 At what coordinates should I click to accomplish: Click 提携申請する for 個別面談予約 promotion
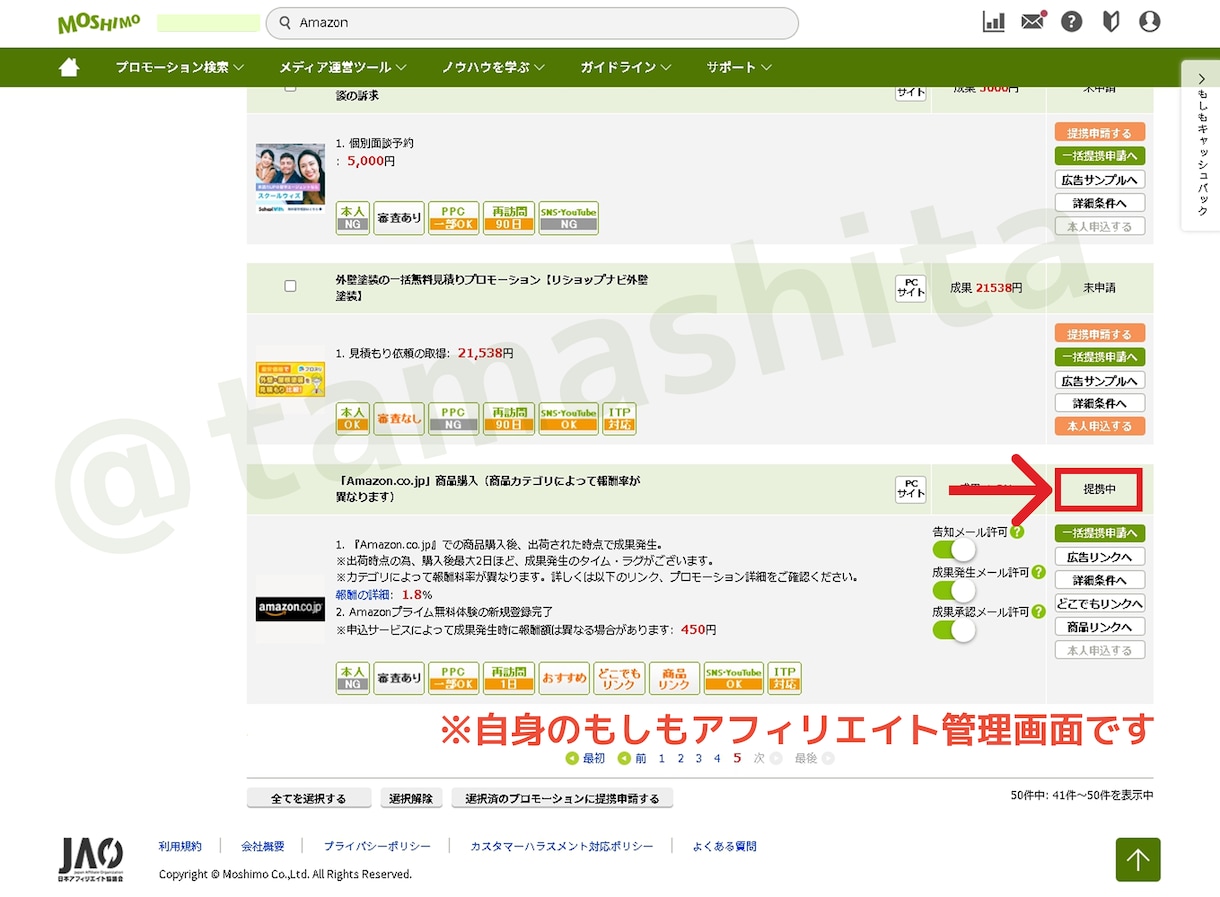point(1100,133)
